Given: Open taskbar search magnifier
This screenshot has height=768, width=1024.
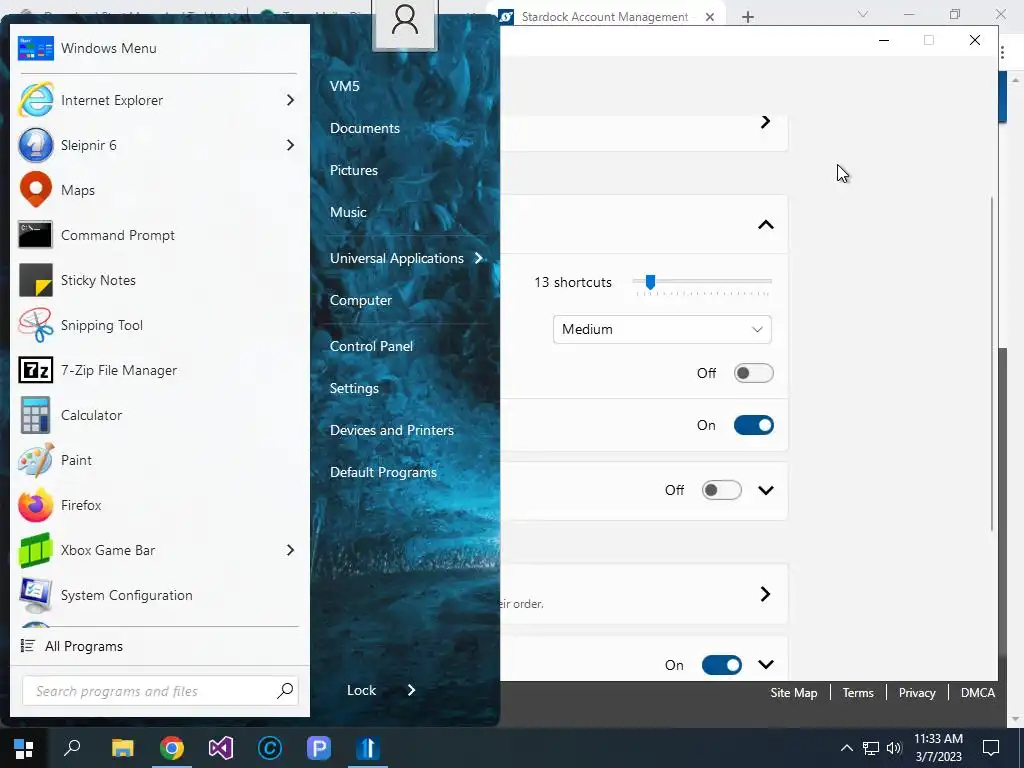Looking at the screenshot, I should 72,748.
